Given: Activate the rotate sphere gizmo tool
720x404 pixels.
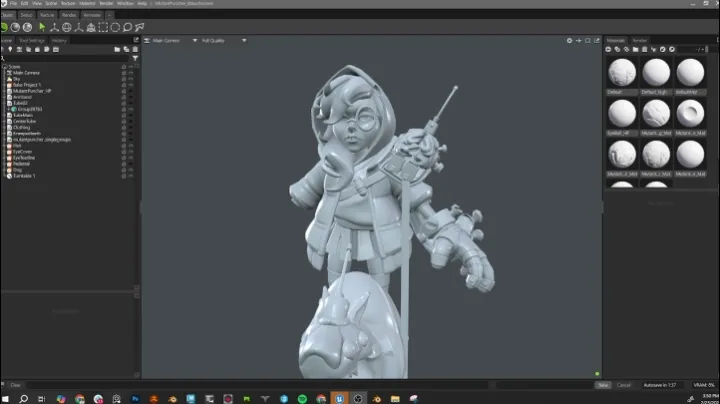Looking at the screenshot, I should 67,27.
